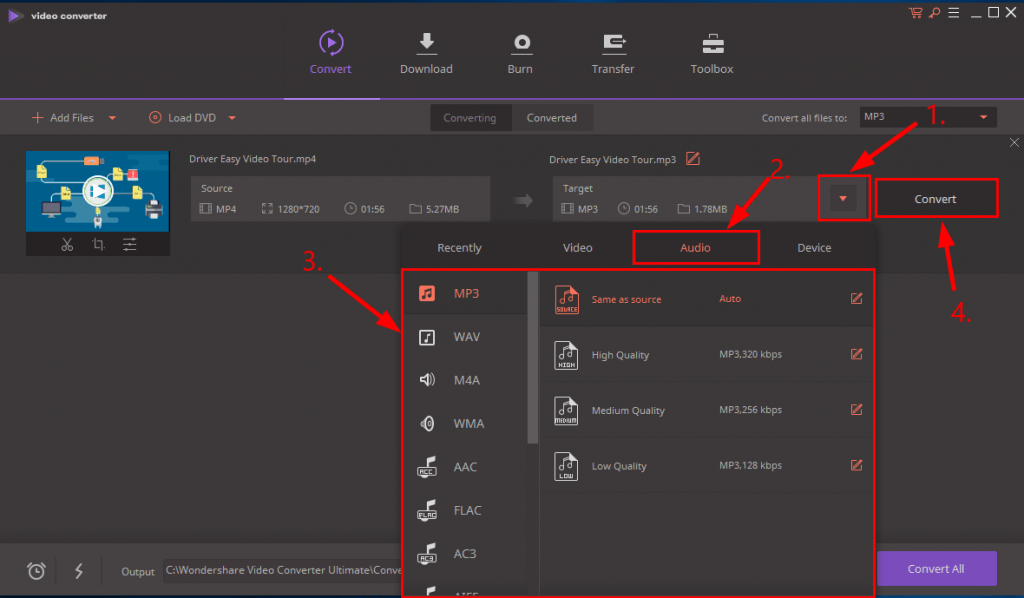Expand the Load DVD dropdown arrow

pyautogui.click(x=232, y=118)
